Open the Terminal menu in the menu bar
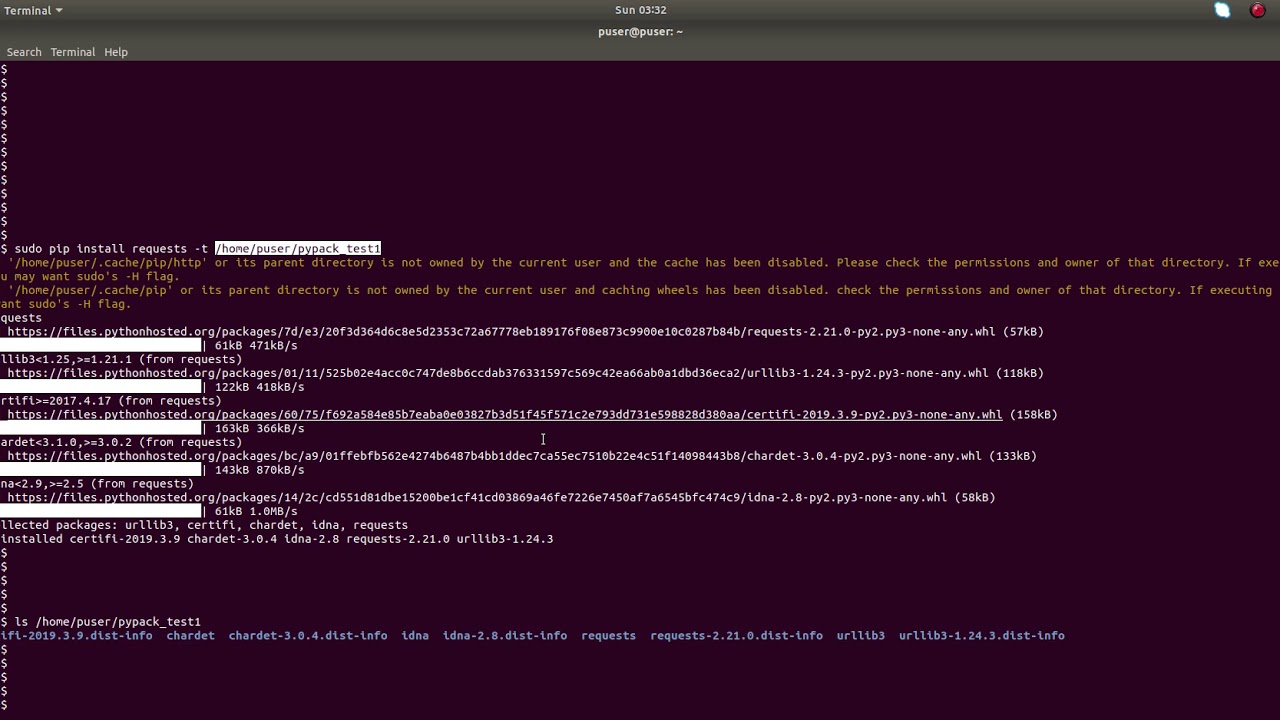 click(73, 52)
